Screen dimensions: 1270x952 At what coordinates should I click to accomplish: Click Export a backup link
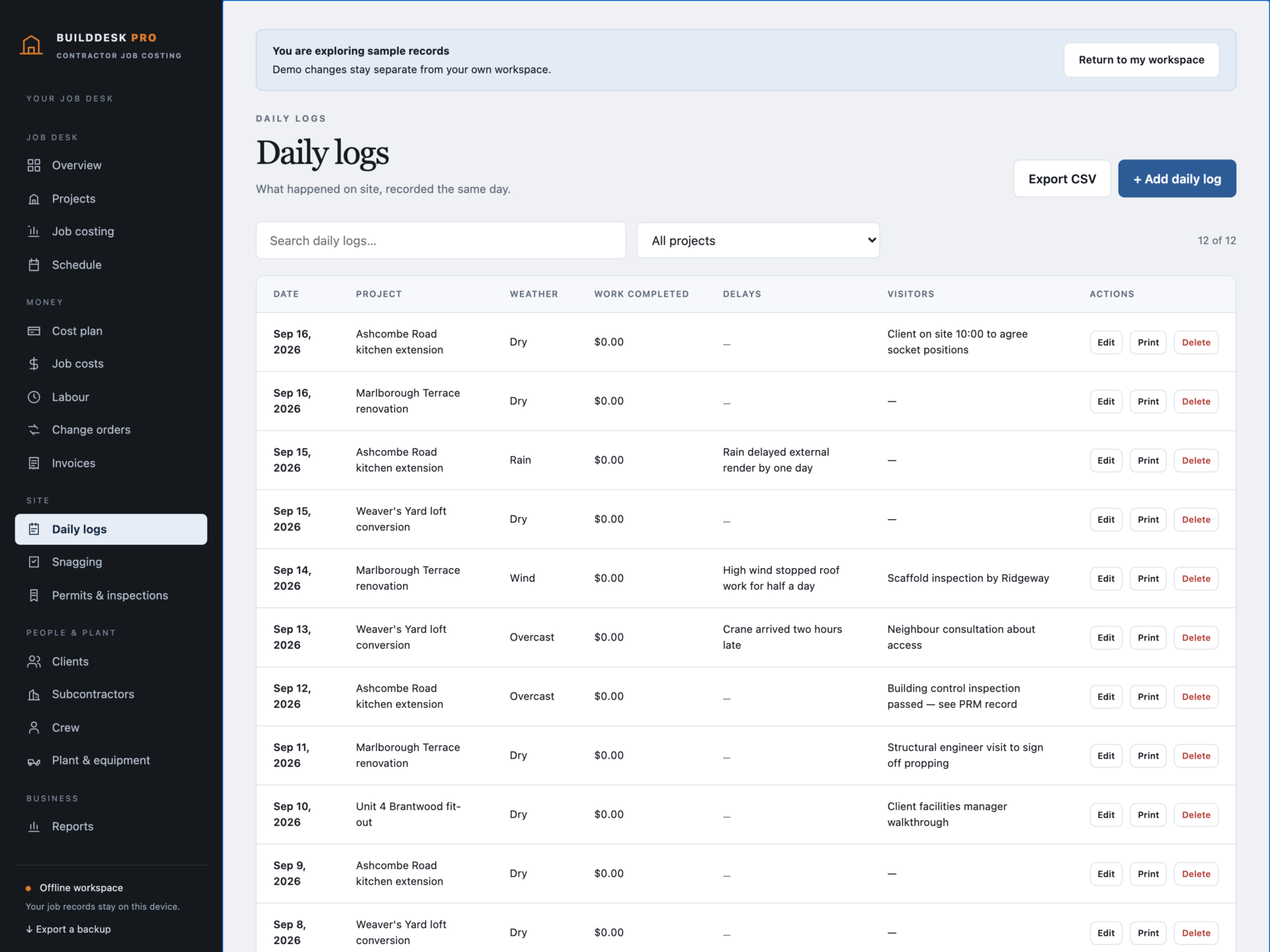[x=68, y=929]
